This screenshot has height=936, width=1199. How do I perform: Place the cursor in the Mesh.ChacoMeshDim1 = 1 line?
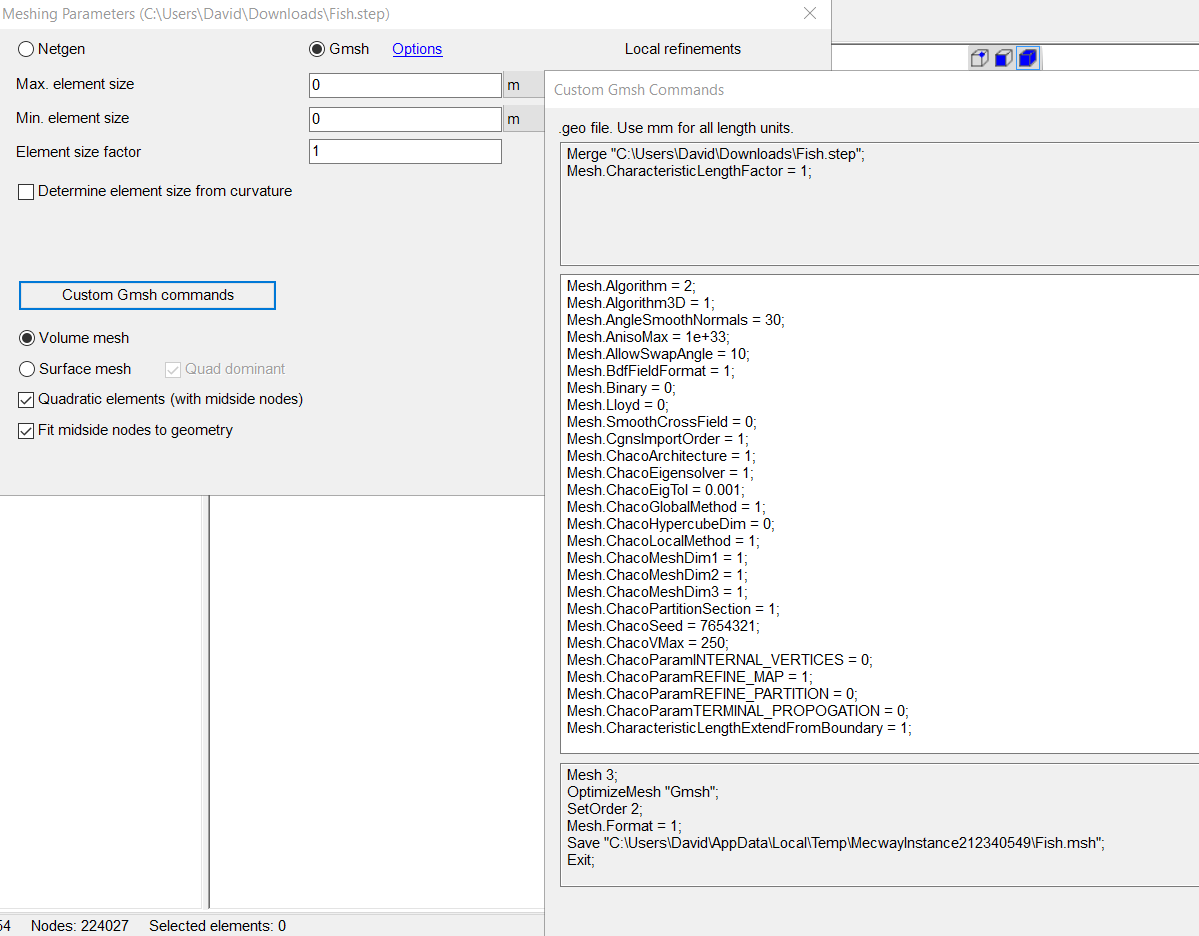[657, 558]
